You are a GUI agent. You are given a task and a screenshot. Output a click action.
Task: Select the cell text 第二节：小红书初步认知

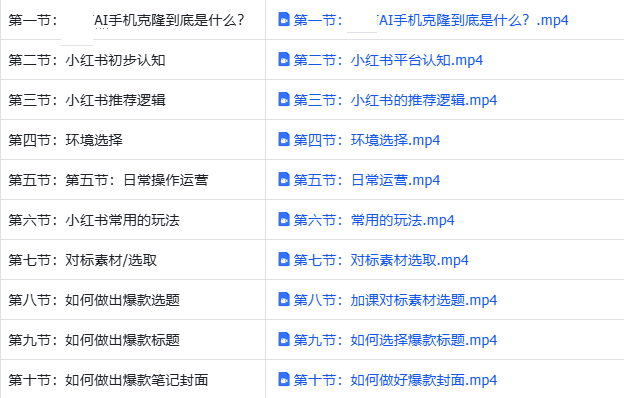point(87,60)
